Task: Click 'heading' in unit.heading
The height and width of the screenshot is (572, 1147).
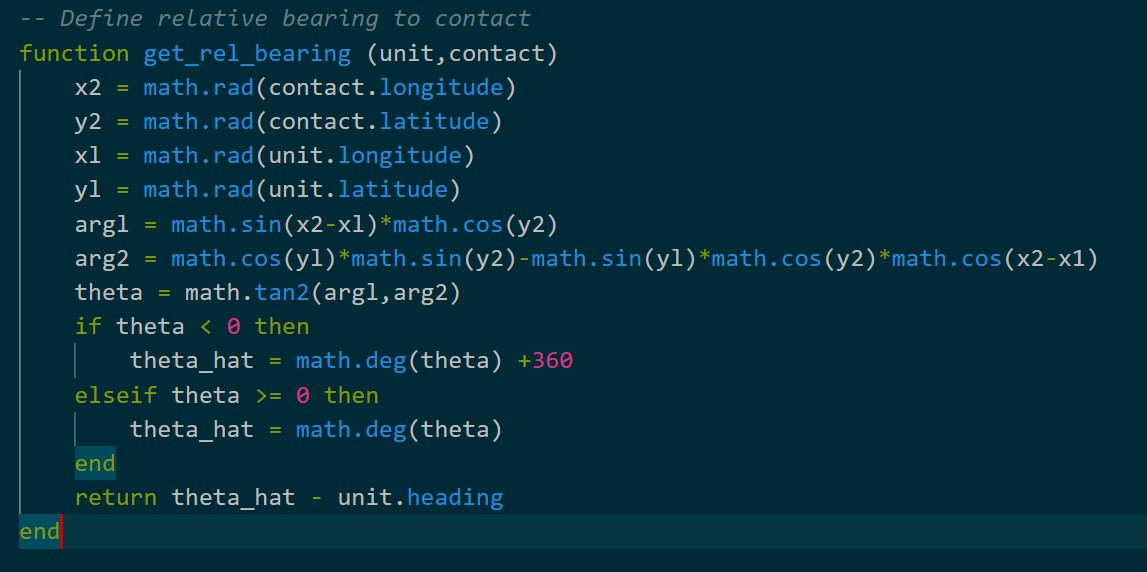Action: pyautogui.click(x=455, y=498)
